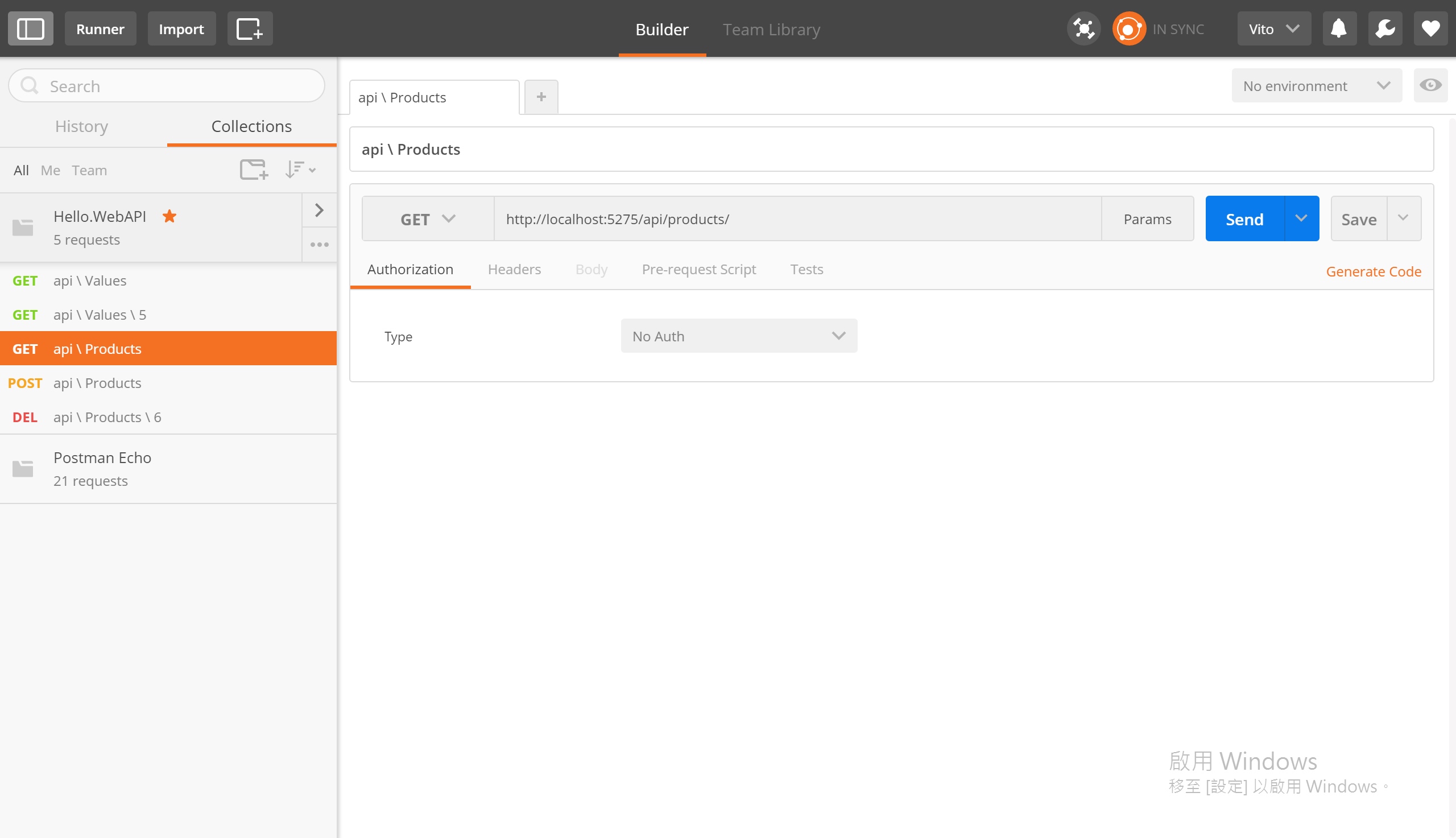Open settings wrench icon
1456x838 pixels.
coord(1385,29)
